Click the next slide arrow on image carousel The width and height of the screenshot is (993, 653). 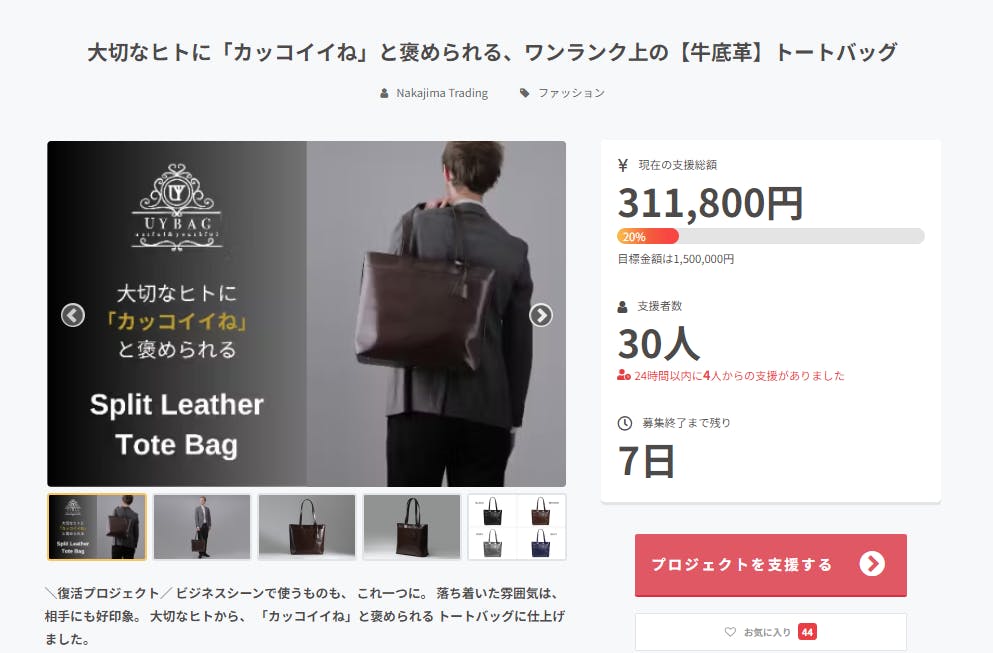click(541, 315)
